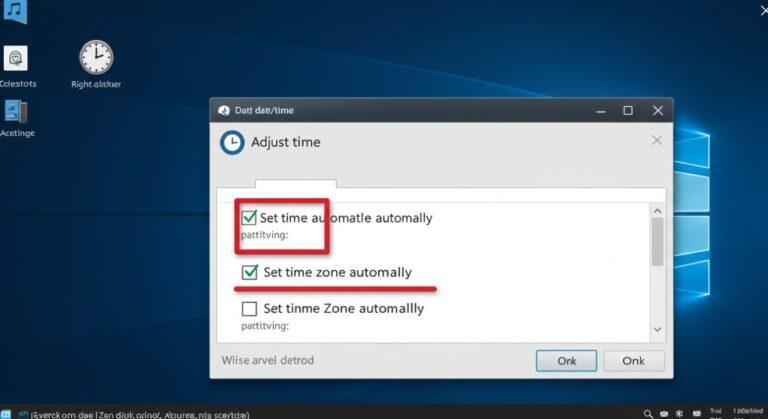Click the taskbar snowflake-shaped tray icon
Viewport: 768px width, 419px height.
[x=679, y=414]
